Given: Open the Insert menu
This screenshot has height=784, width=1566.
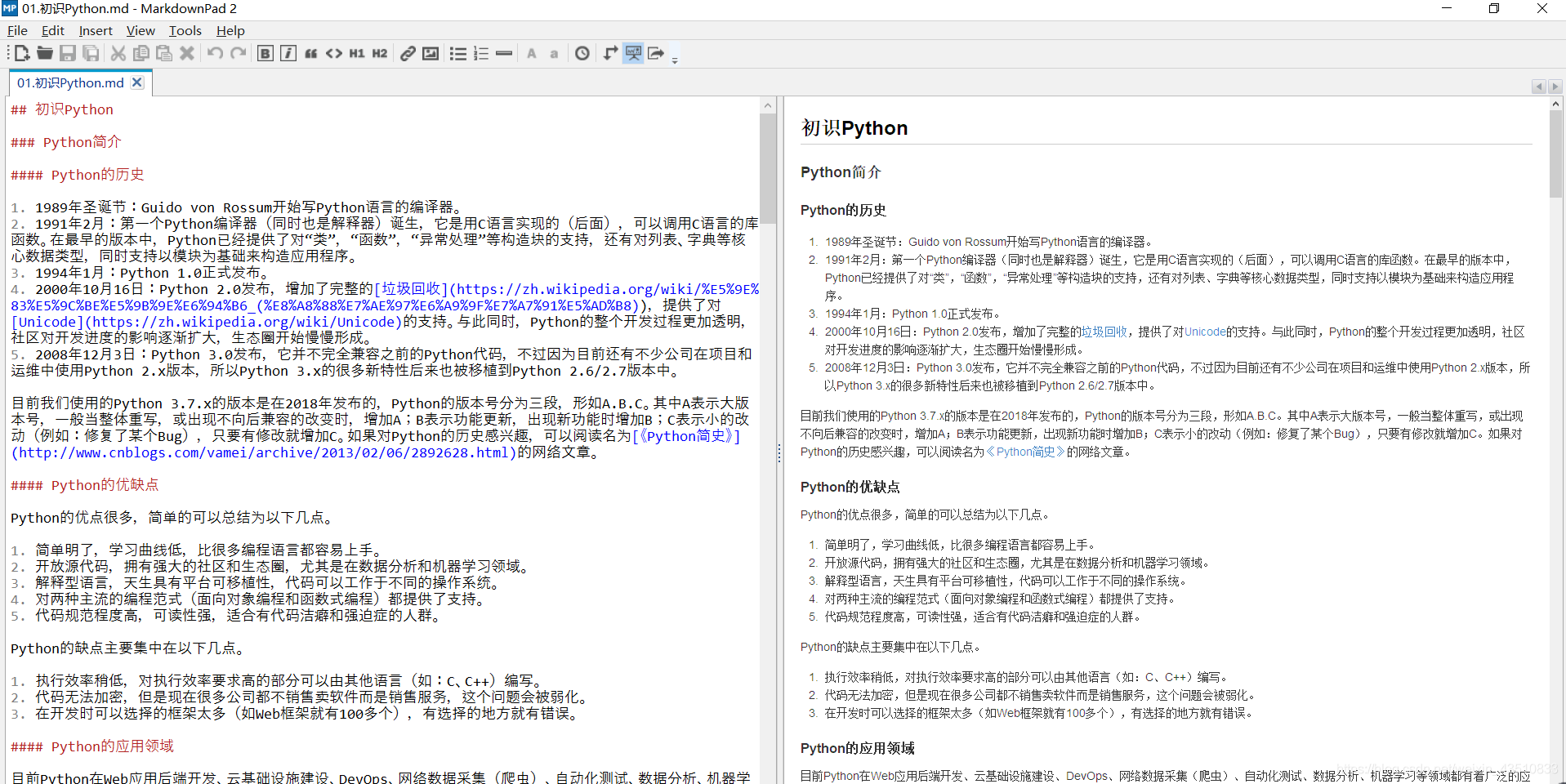Looking at the screenshot, I should 96,30.
